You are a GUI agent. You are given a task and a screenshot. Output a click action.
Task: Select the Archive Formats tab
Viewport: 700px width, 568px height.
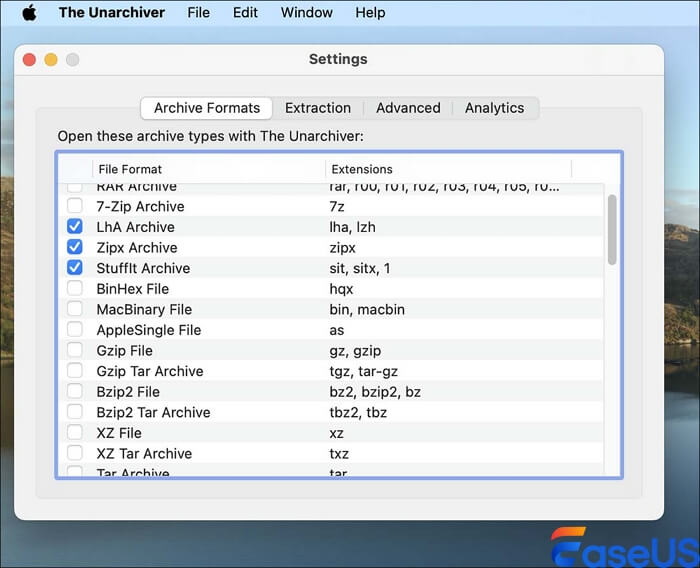click(x=207, y=108)
